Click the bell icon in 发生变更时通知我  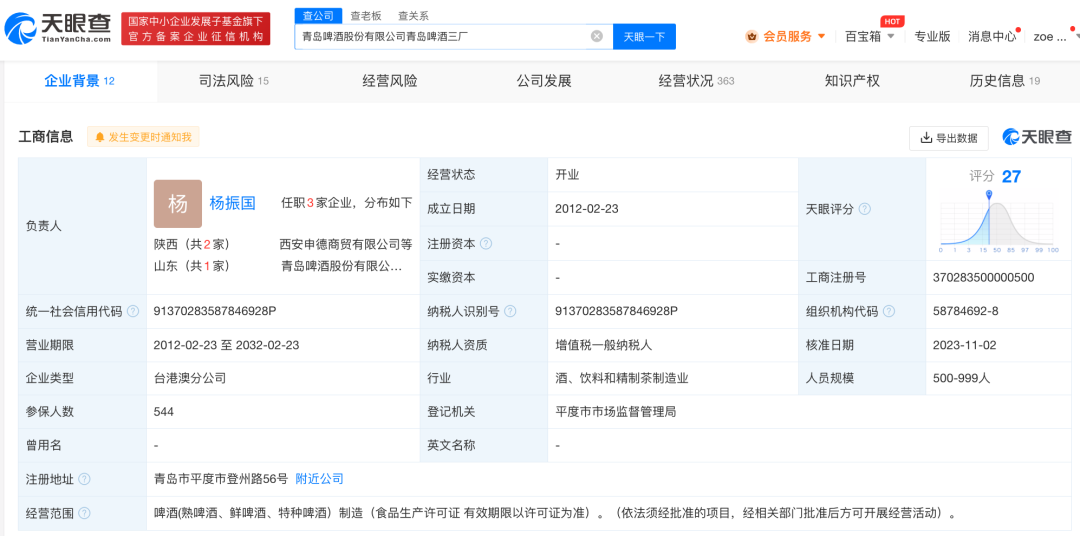coord(100,137)
